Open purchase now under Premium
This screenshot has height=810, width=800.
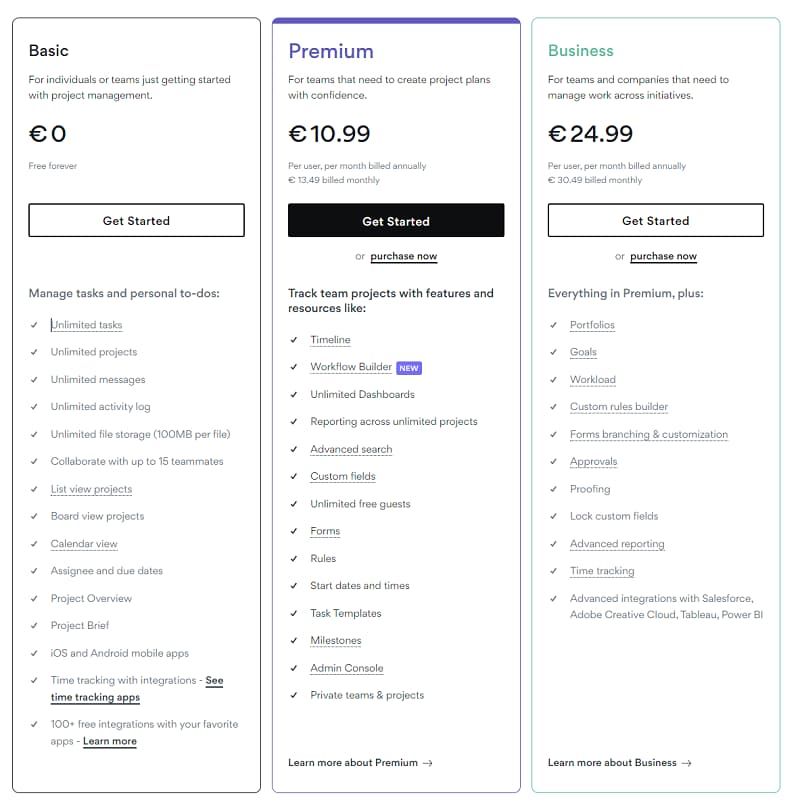403,256
